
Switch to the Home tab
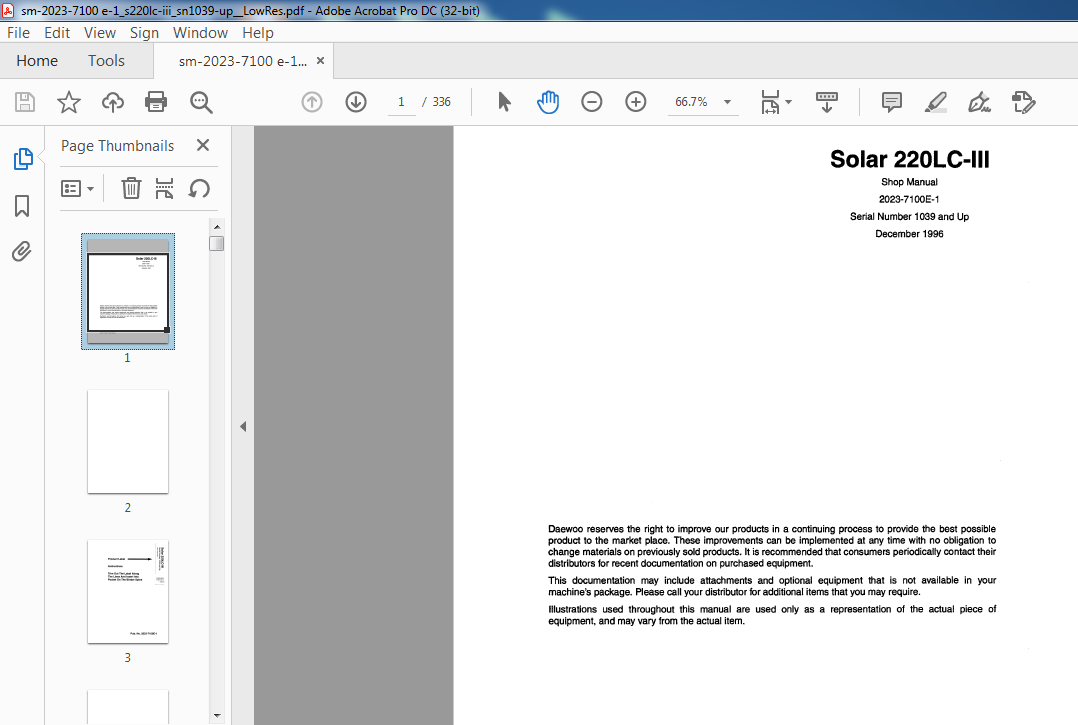tap(37, 60)
